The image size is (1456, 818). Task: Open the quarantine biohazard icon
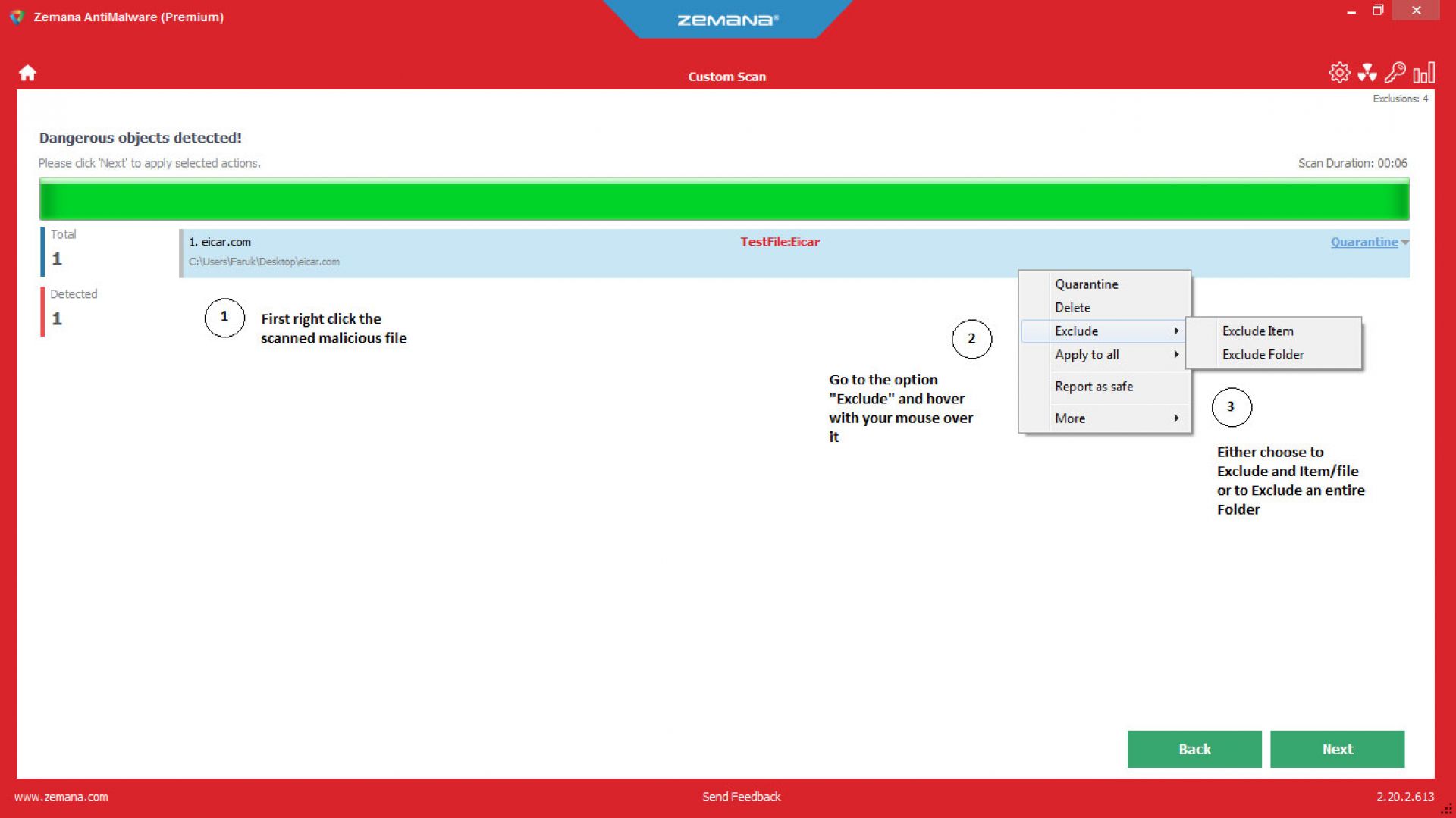pyautogui.click(x=1367, y=73)
